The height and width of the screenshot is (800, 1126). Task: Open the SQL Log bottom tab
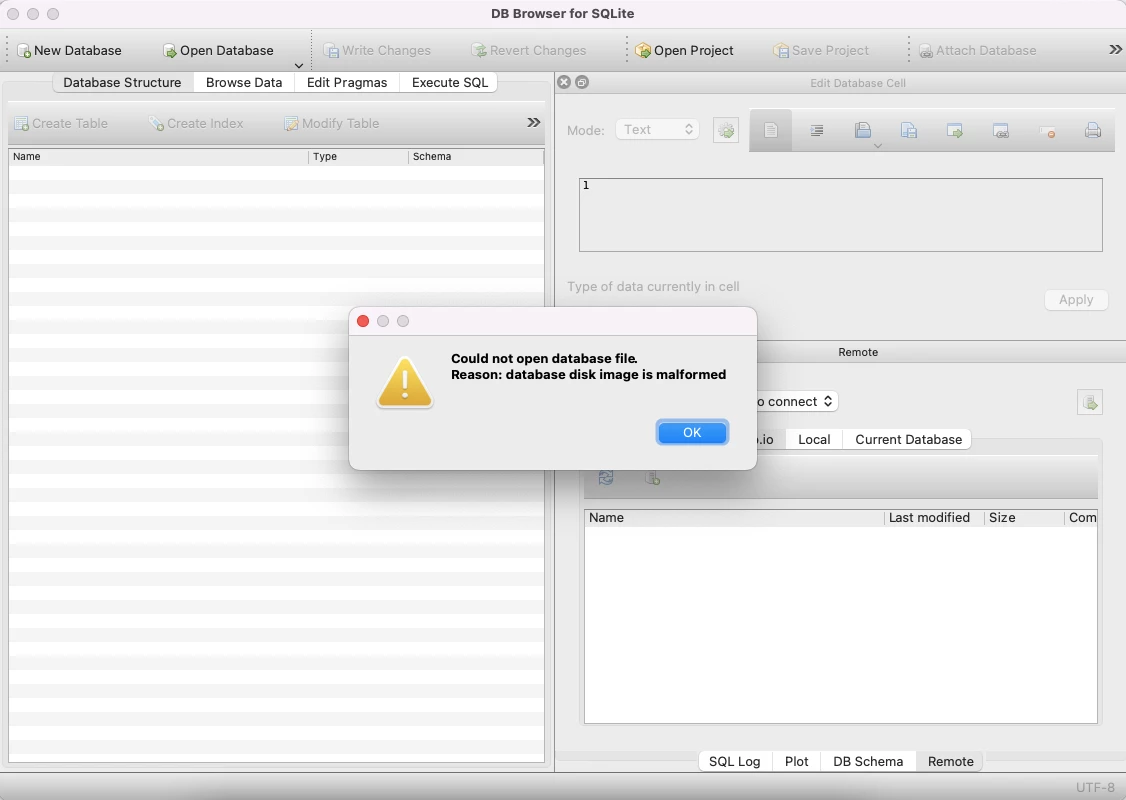pyautogui.click(x=735, y=761)
